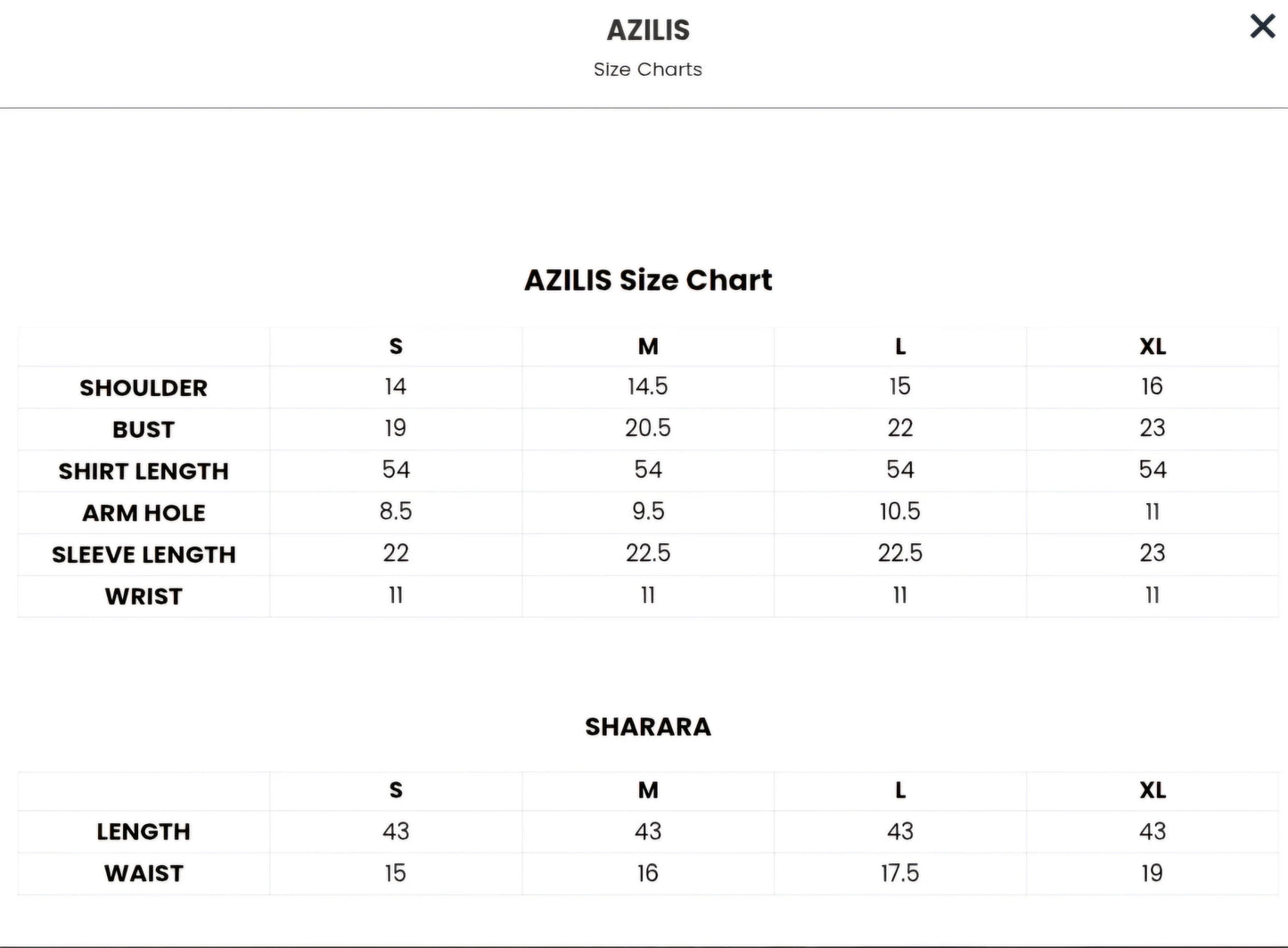Click the WRIST row label
The height and width of the screenshot is (948, 1288).
point(144,597)
